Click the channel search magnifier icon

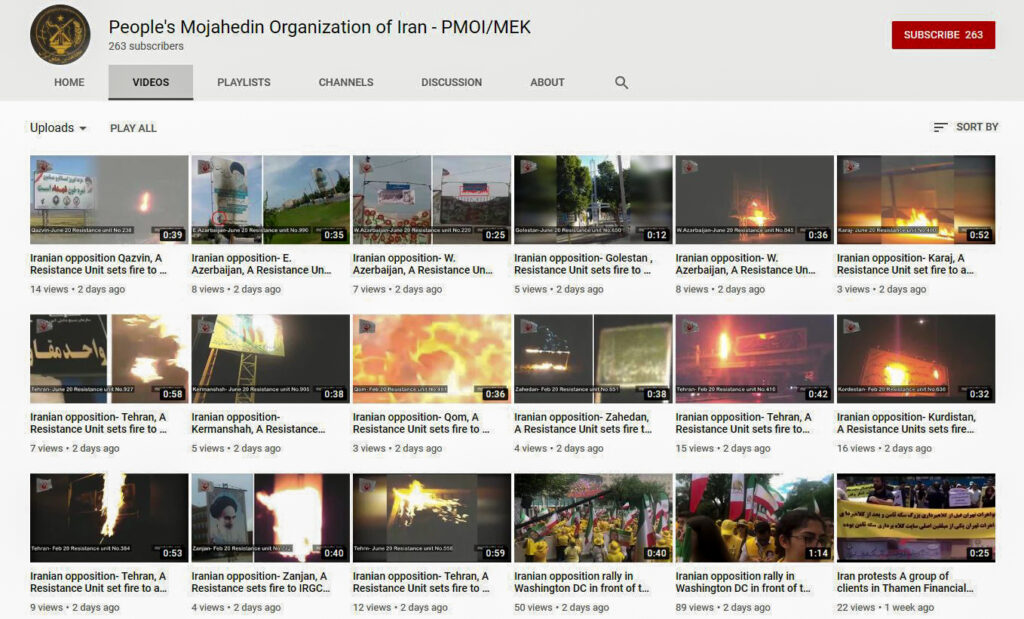tap(621, 83)
